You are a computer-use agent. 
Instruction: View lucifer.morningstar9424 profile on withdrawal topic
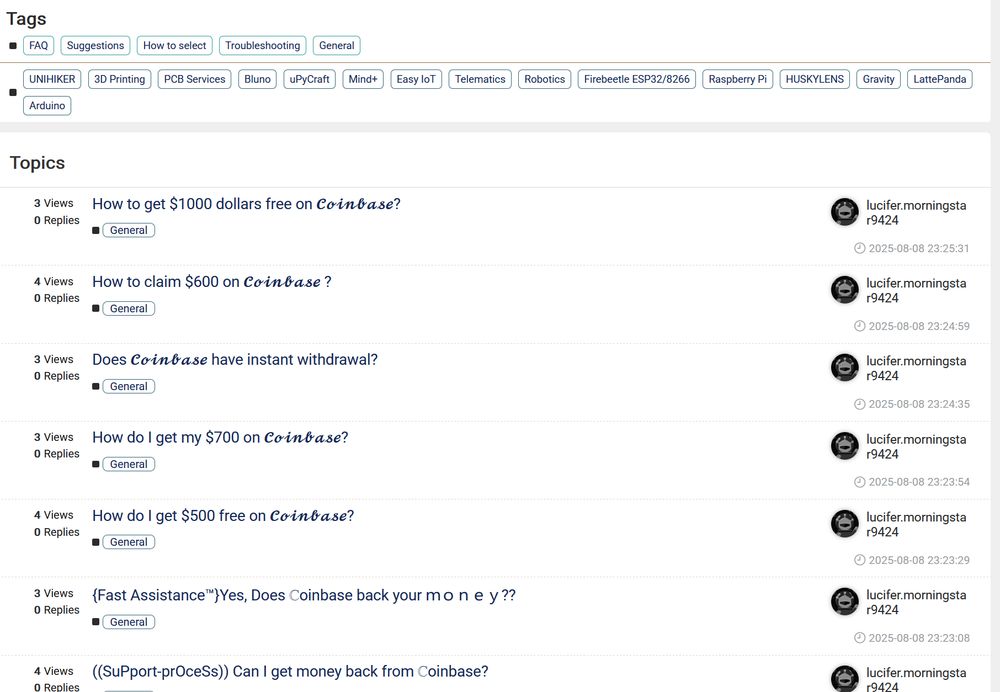pos(916,368)
